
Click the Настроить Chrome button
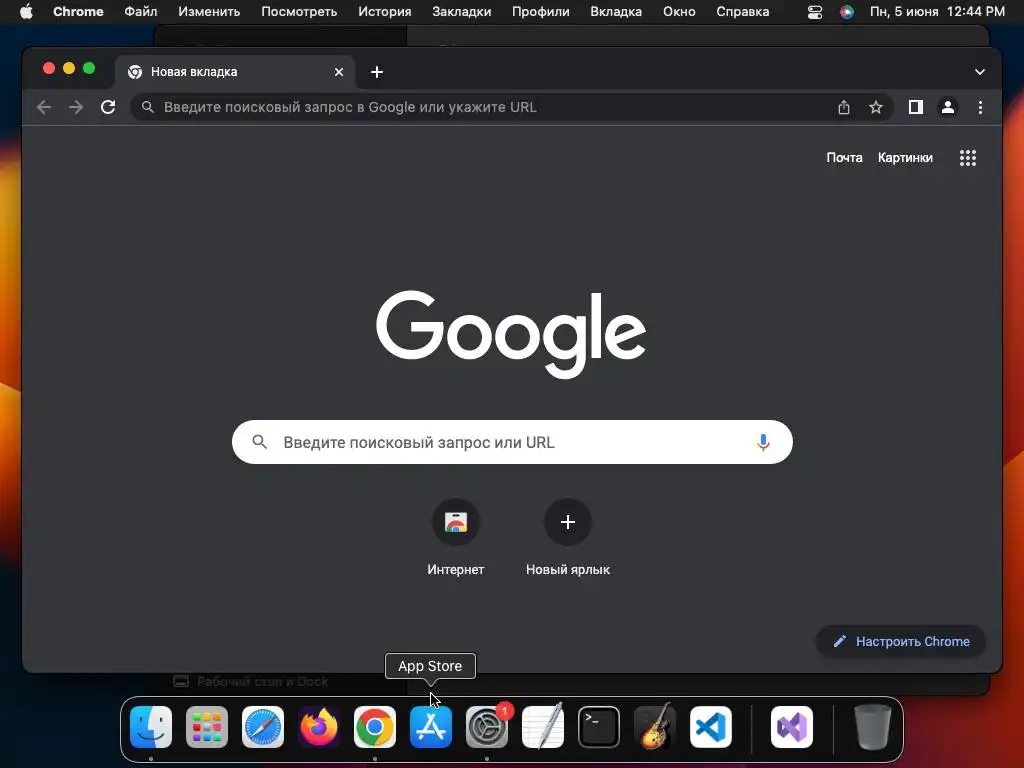click(901, 641)
